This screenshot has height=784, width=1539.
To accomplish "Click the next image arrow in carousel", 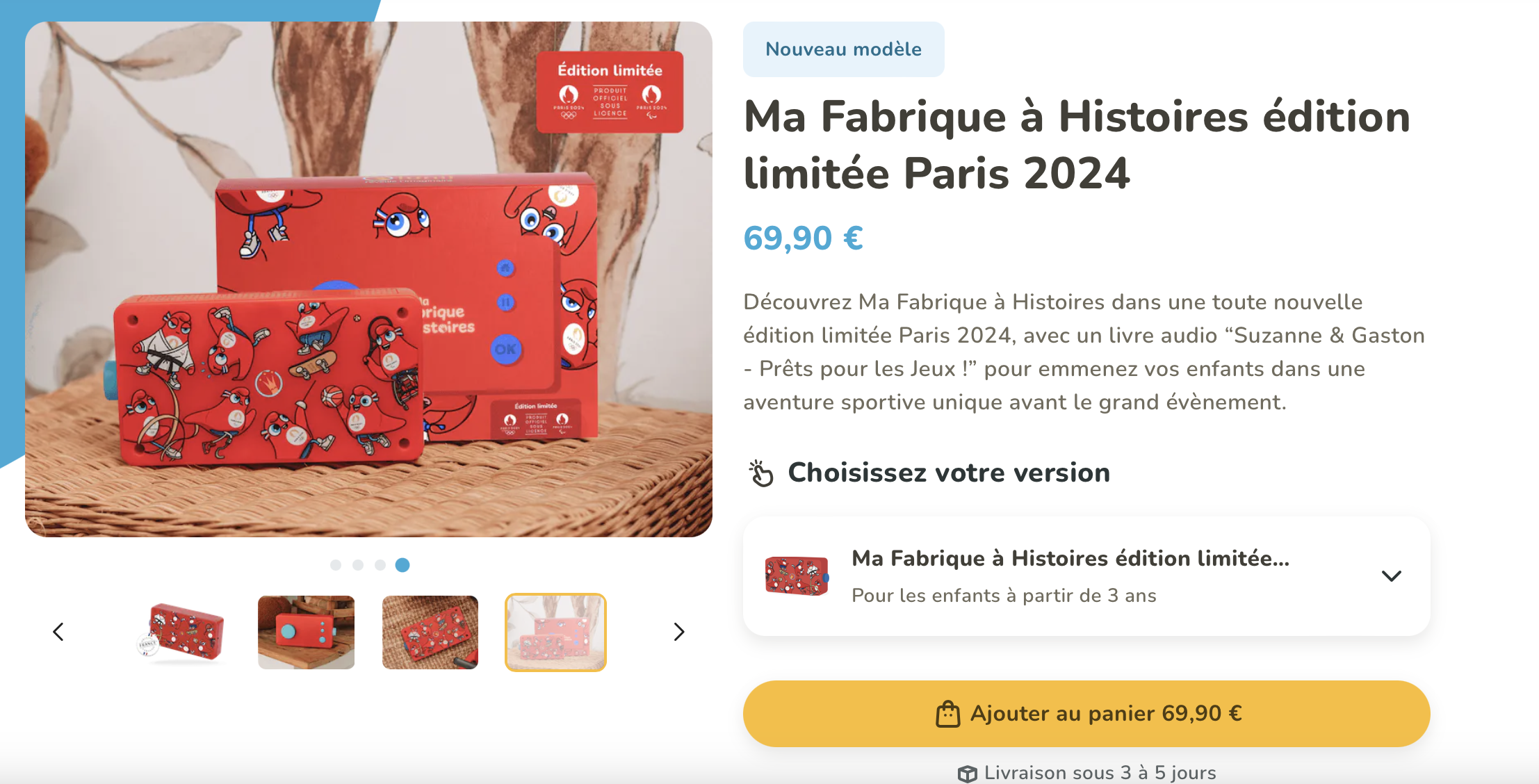I will (x=679, y=632).
